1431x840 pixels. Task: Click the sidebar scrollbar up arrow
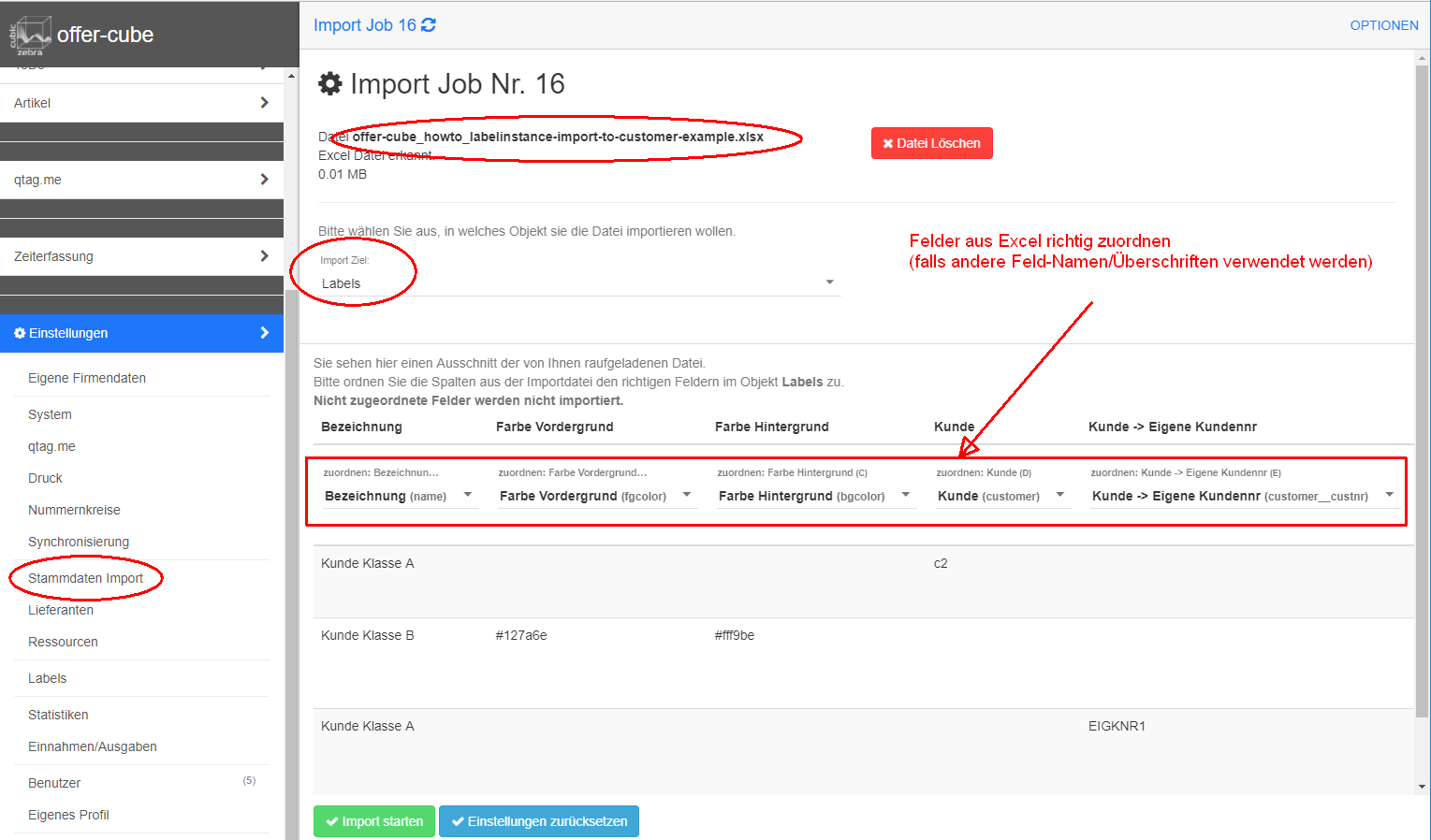tap(291, 75)
